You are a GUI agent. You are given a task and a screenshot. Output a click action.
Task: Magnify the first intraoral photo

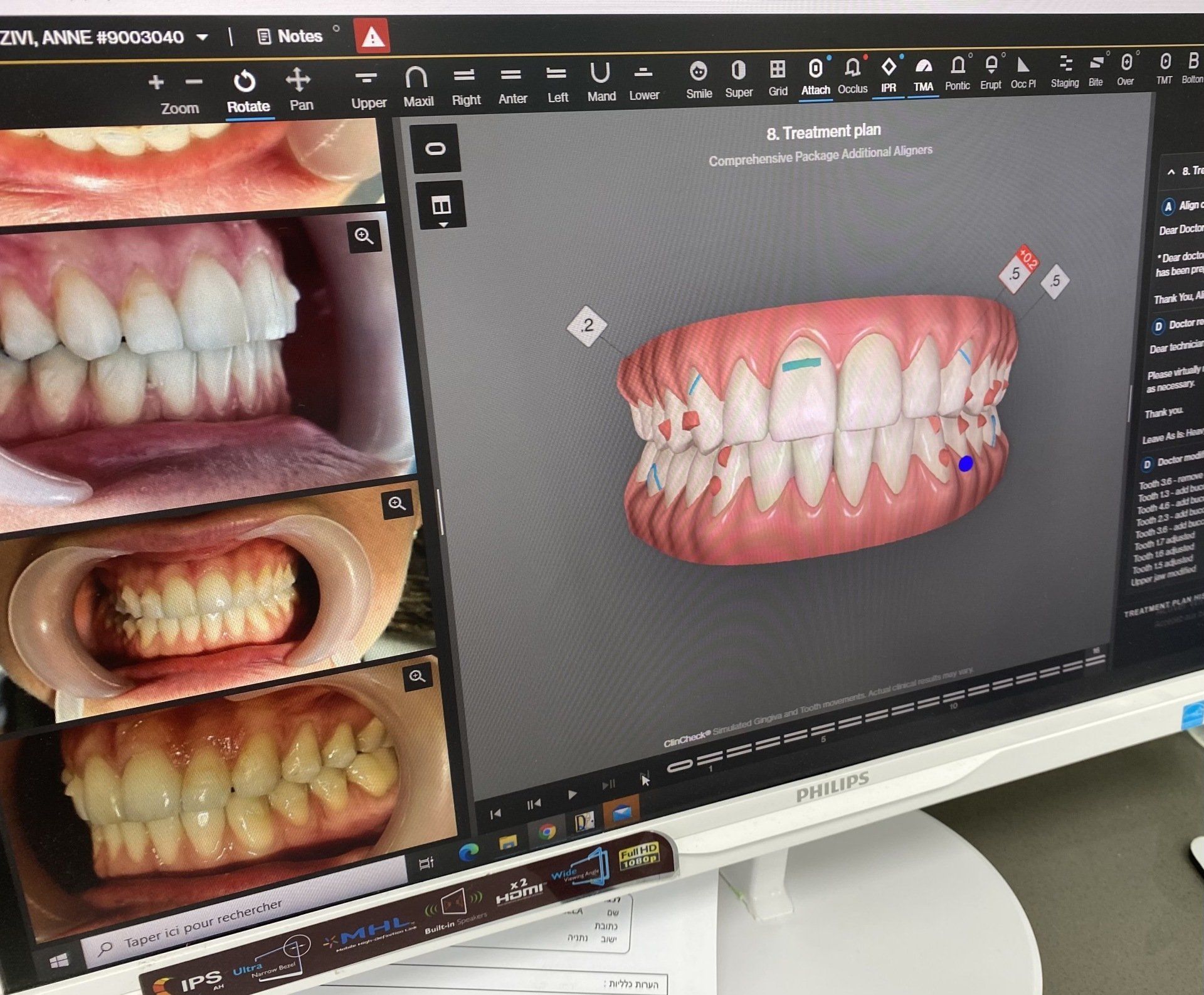point(364,236)
